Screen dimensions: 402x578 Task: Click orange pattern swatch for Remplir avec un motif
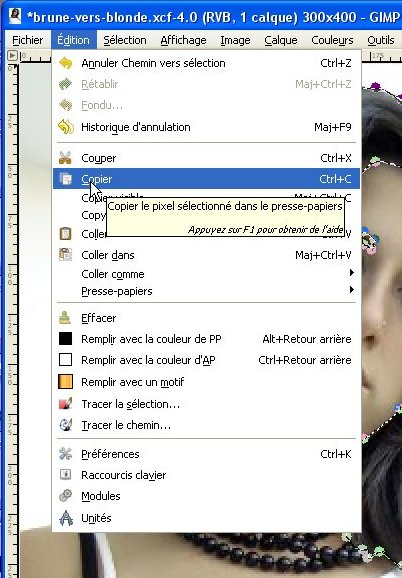pyautogui.click(x=66, y=382)
